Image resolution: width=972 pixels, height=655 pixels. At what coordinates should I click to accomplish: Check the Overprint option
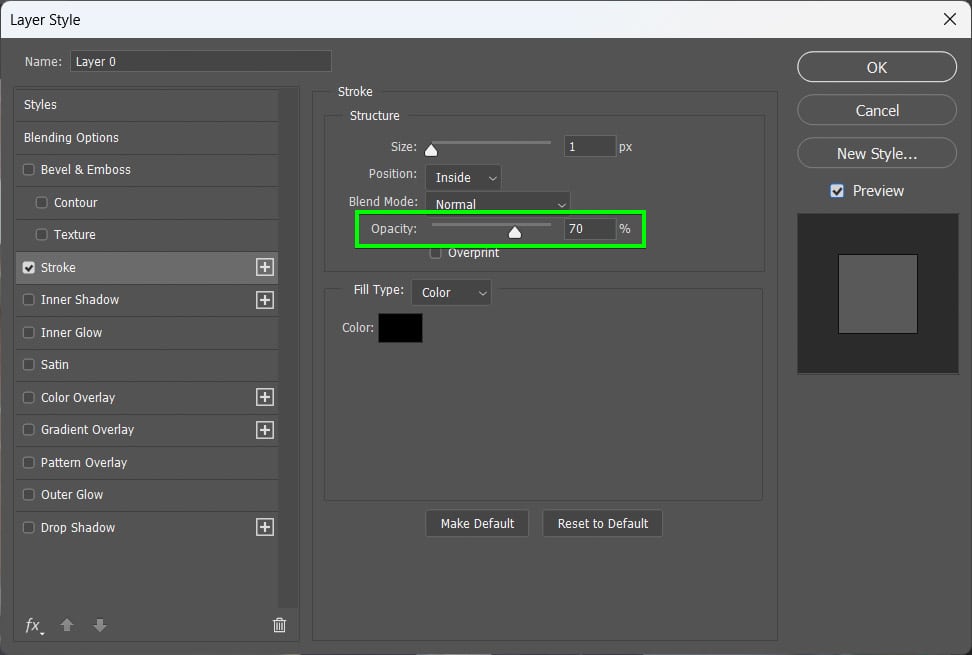(436, 253)
